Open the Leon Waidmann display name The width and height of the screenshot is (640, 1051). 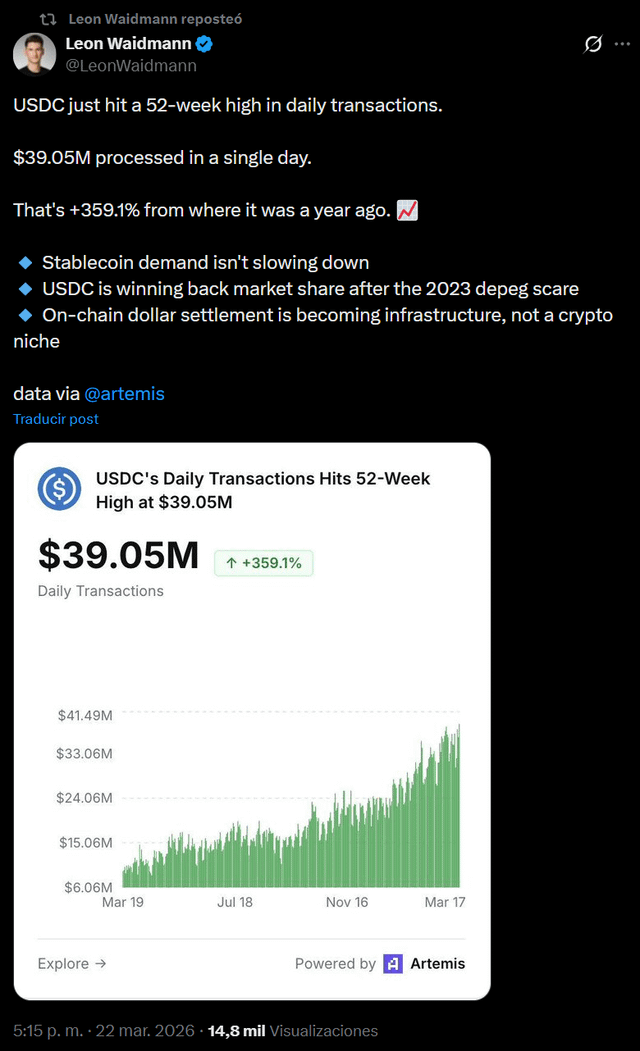point(128,44)
